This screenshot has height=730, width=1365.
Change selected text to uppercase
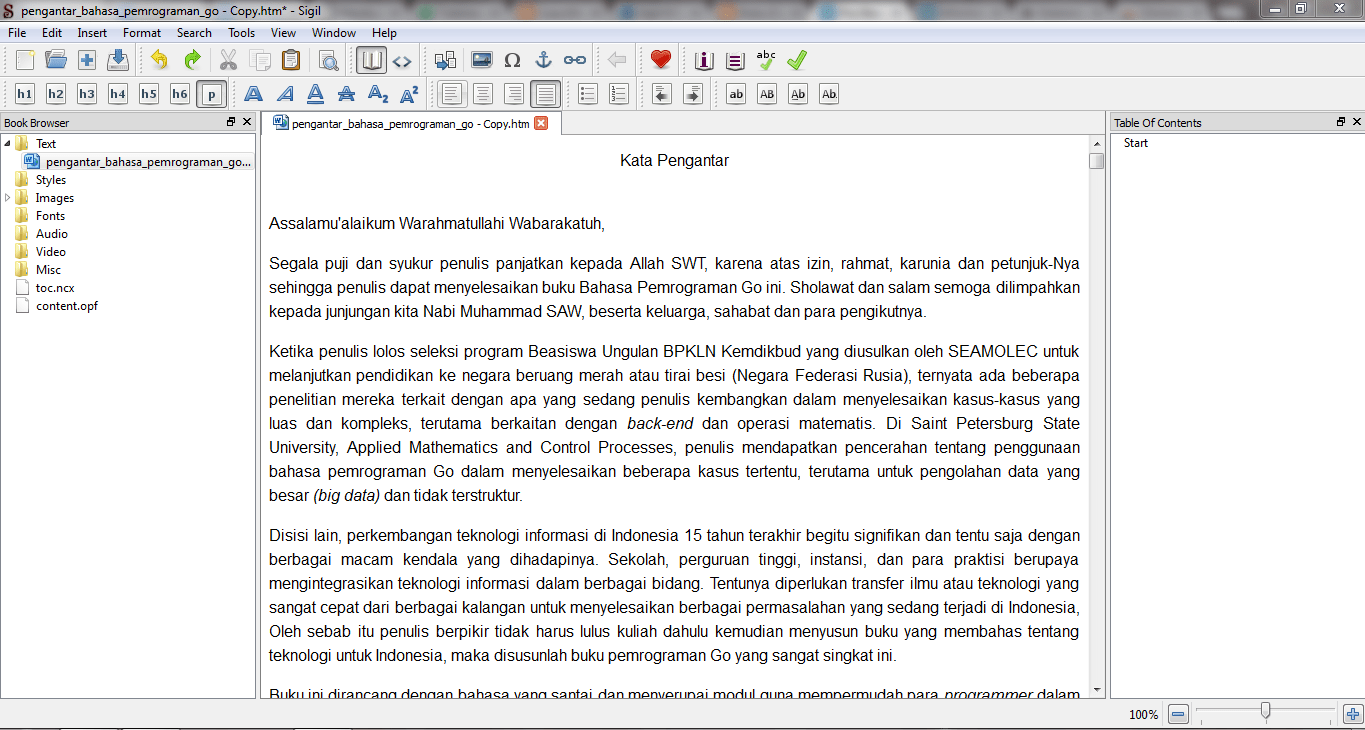pyautogui.click(x=767, y=94)
